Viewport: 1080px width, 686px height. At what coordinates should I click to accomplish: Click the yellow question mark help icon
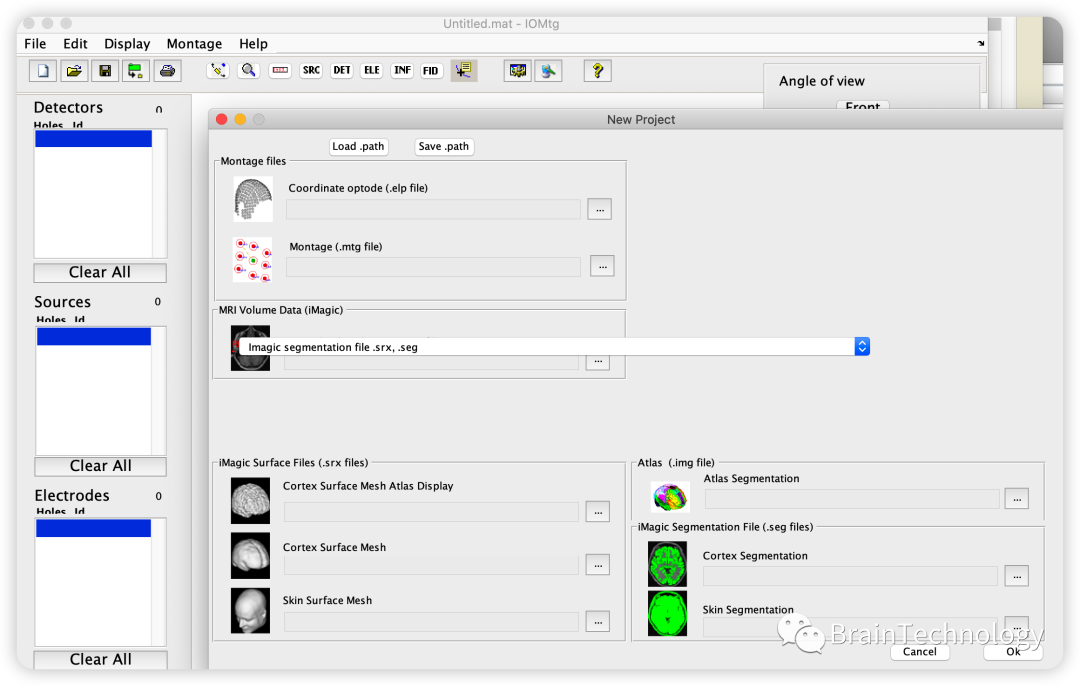click(x=598, y=70)
